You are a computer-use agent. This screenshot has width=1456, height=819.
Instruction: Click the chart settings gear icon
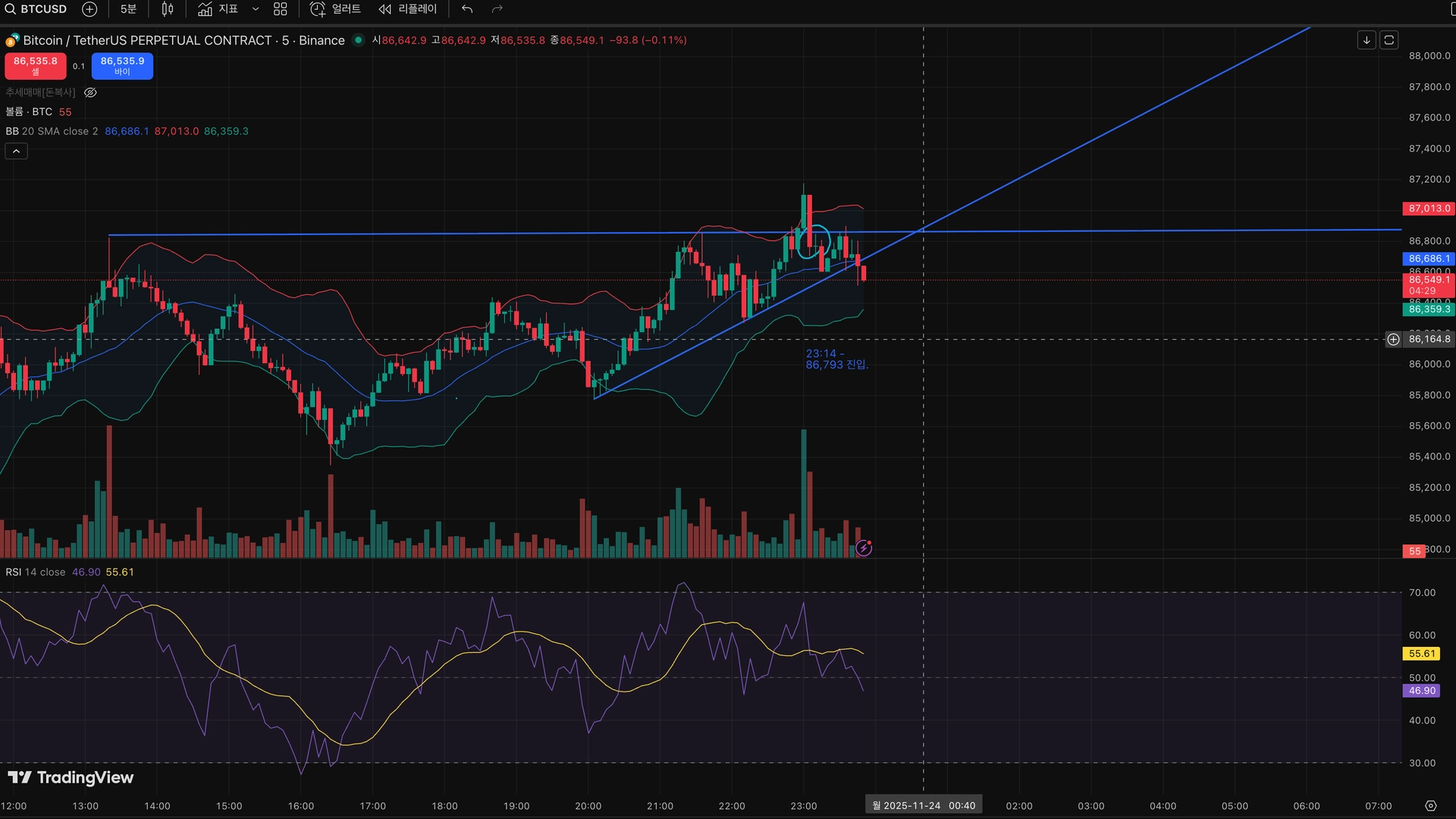(x=1430, y=806)
